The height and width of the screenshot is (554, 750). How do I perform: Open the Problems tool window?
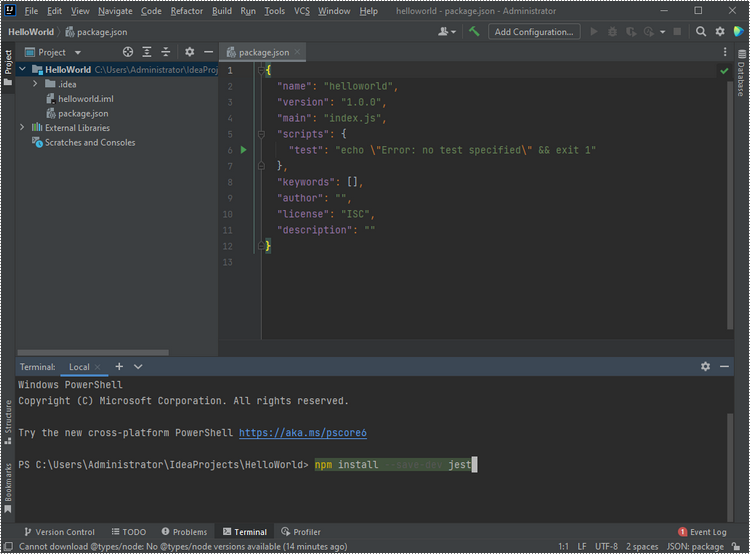pos(184,532)
